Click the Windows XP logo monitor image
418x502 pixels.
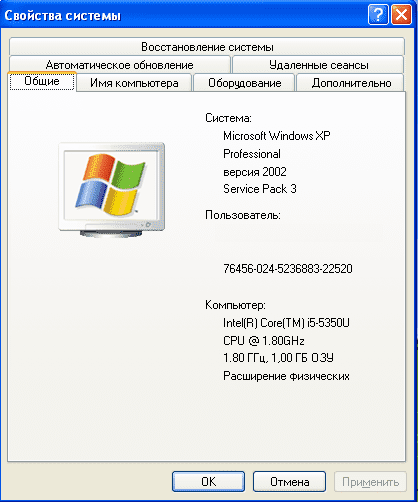(x=112, y=190)
